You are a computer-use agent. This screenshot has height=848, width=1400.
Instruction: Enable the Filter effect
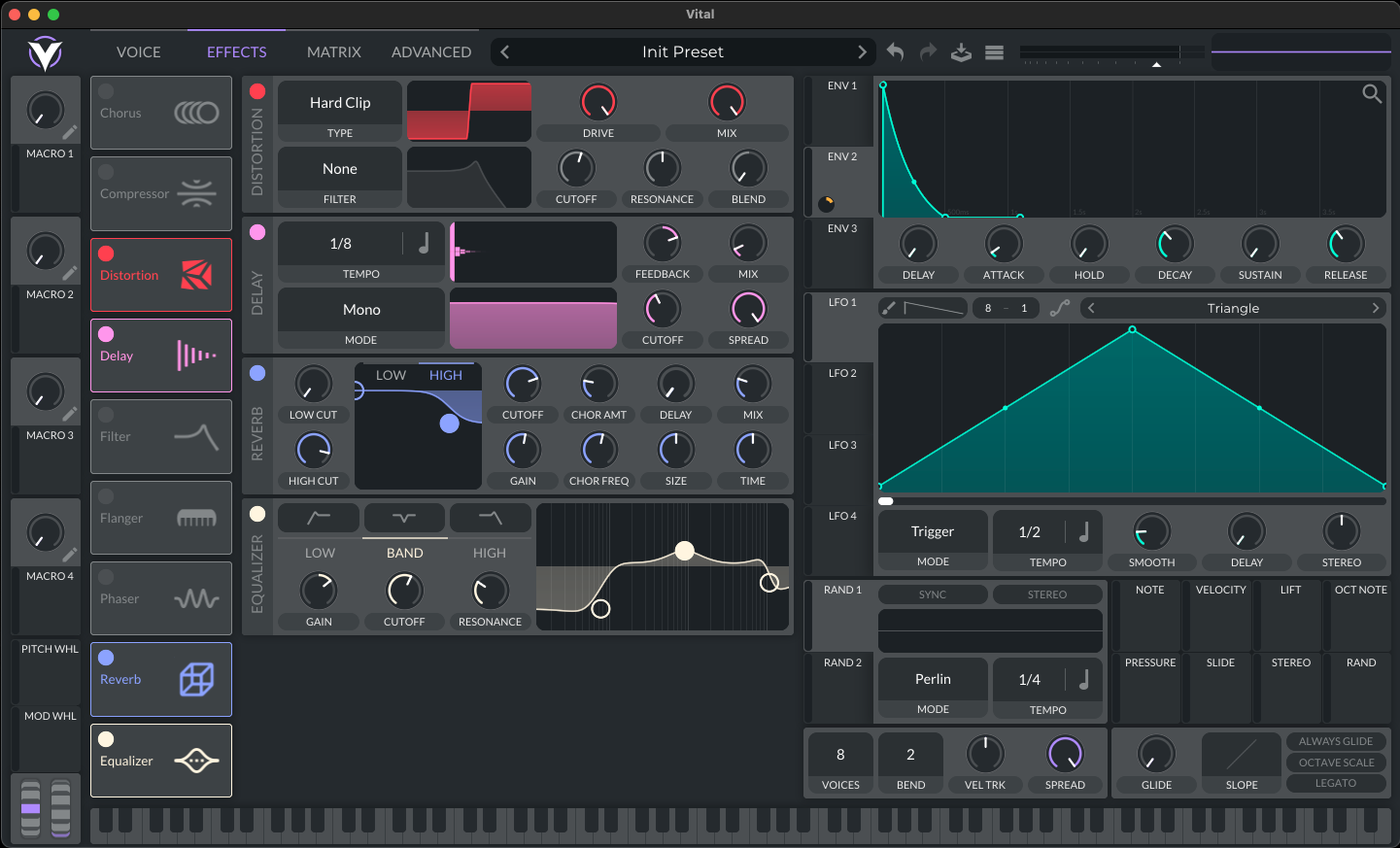(106, 415)
